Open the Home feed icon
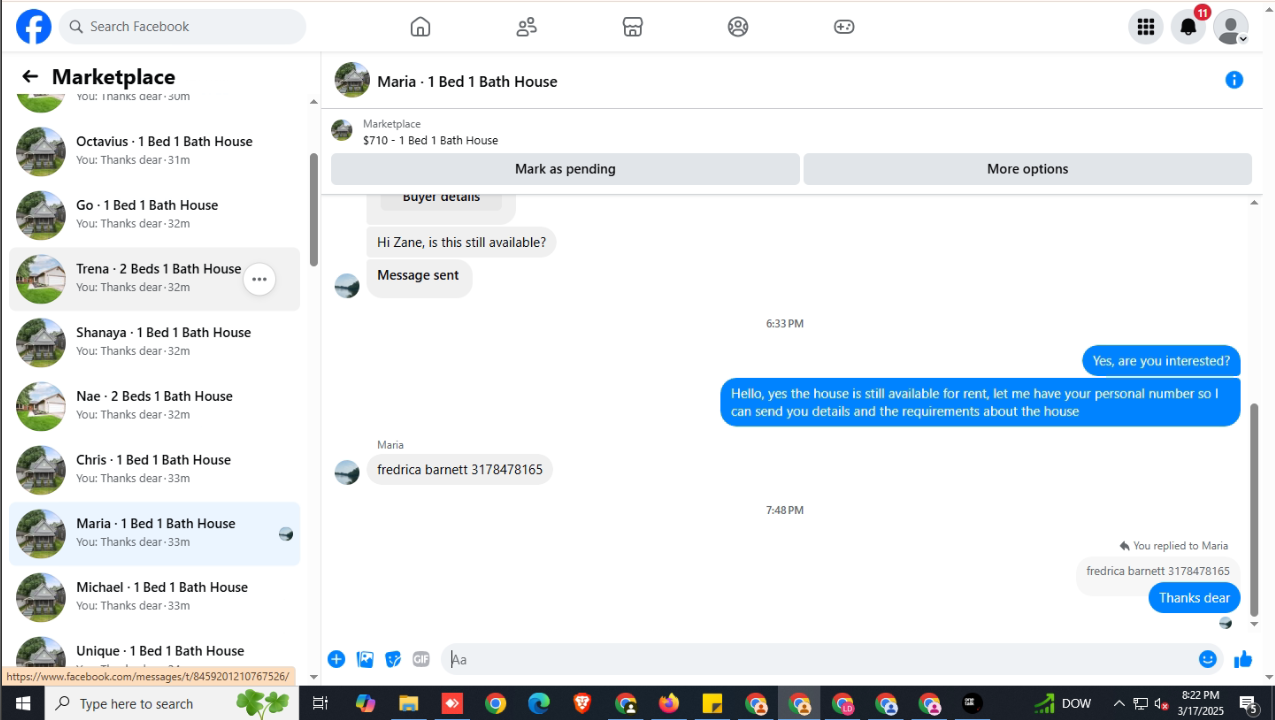The width and height of the screenshot is (1275, 720). coord(420,27)
